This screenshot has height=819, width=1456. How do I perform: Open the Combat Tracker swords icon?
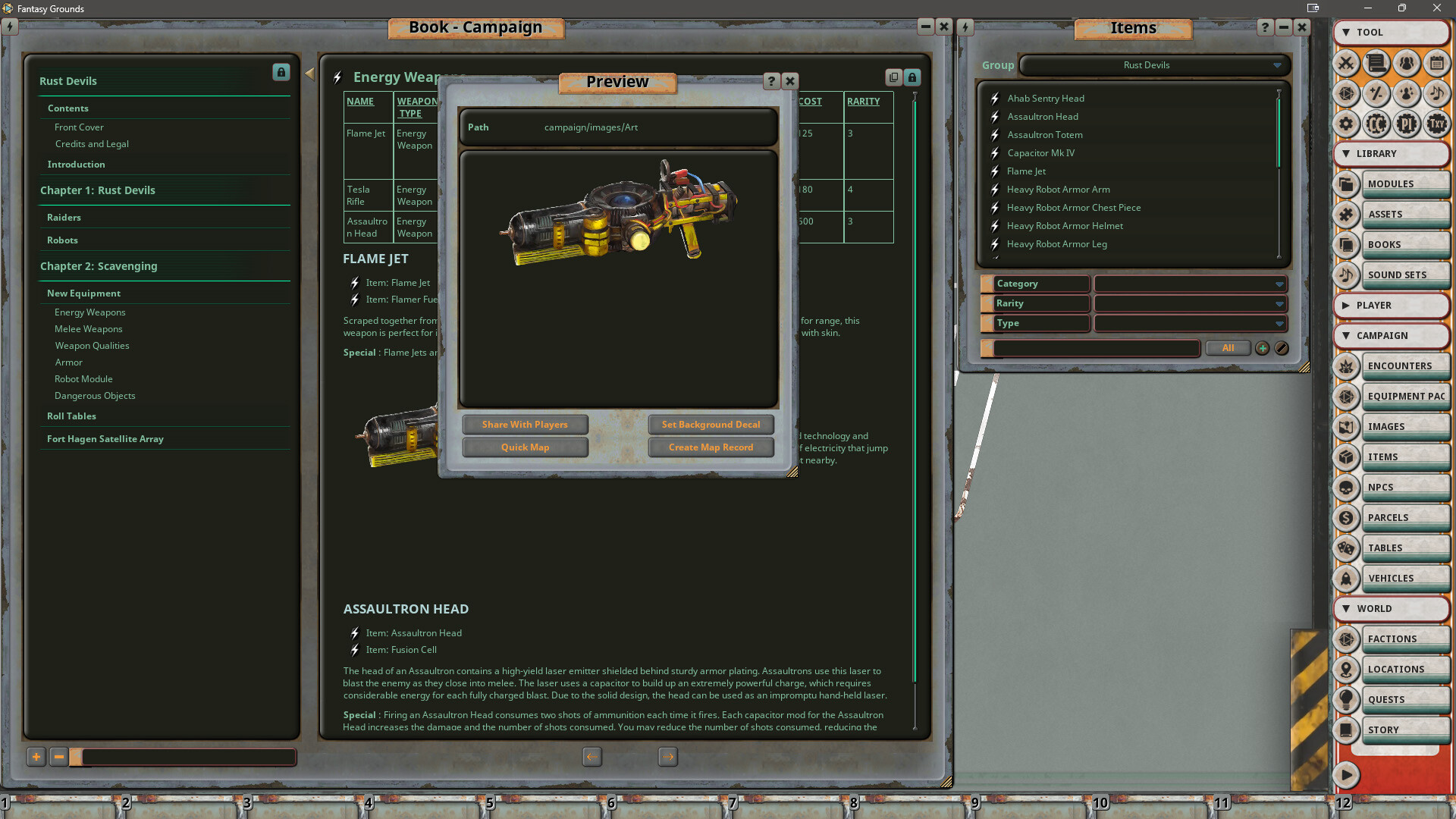click(1347, 64)
